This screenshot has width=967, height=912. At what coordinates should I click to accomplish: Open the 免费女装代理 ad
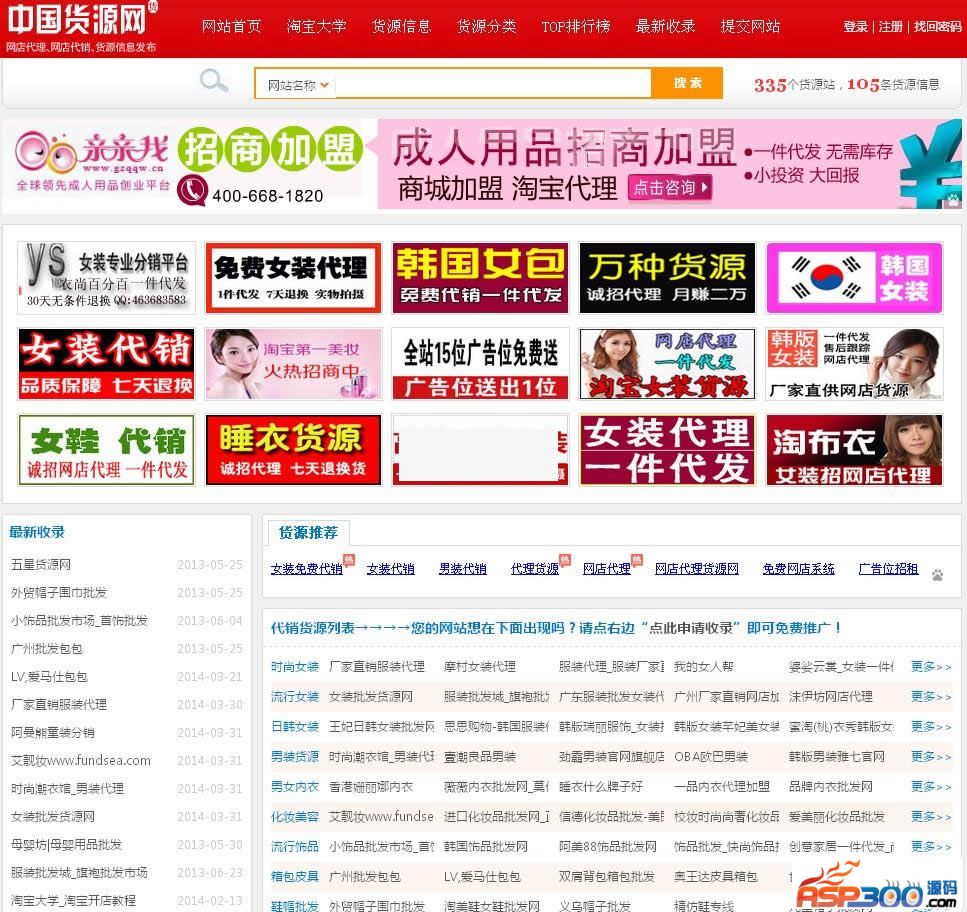(x=294, y=278)
